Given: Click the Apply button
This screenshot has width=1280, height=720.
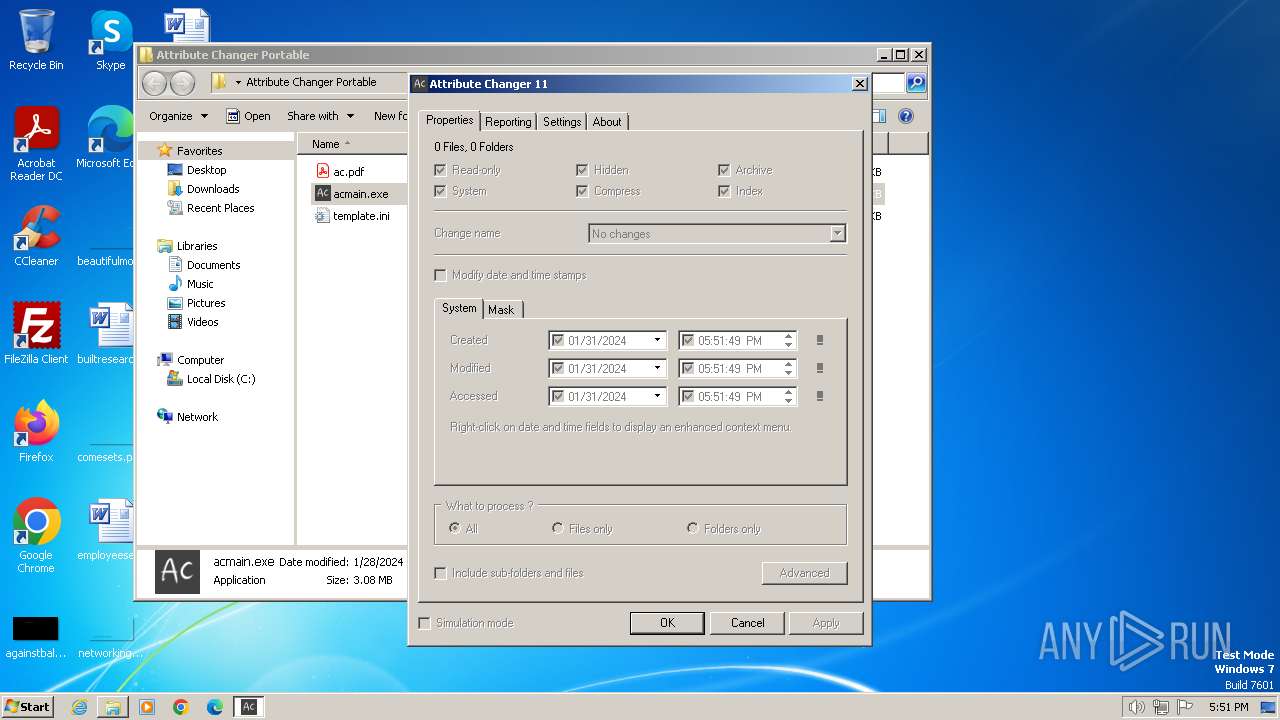Looking at the screenshot, I should (x=826, y=623).
